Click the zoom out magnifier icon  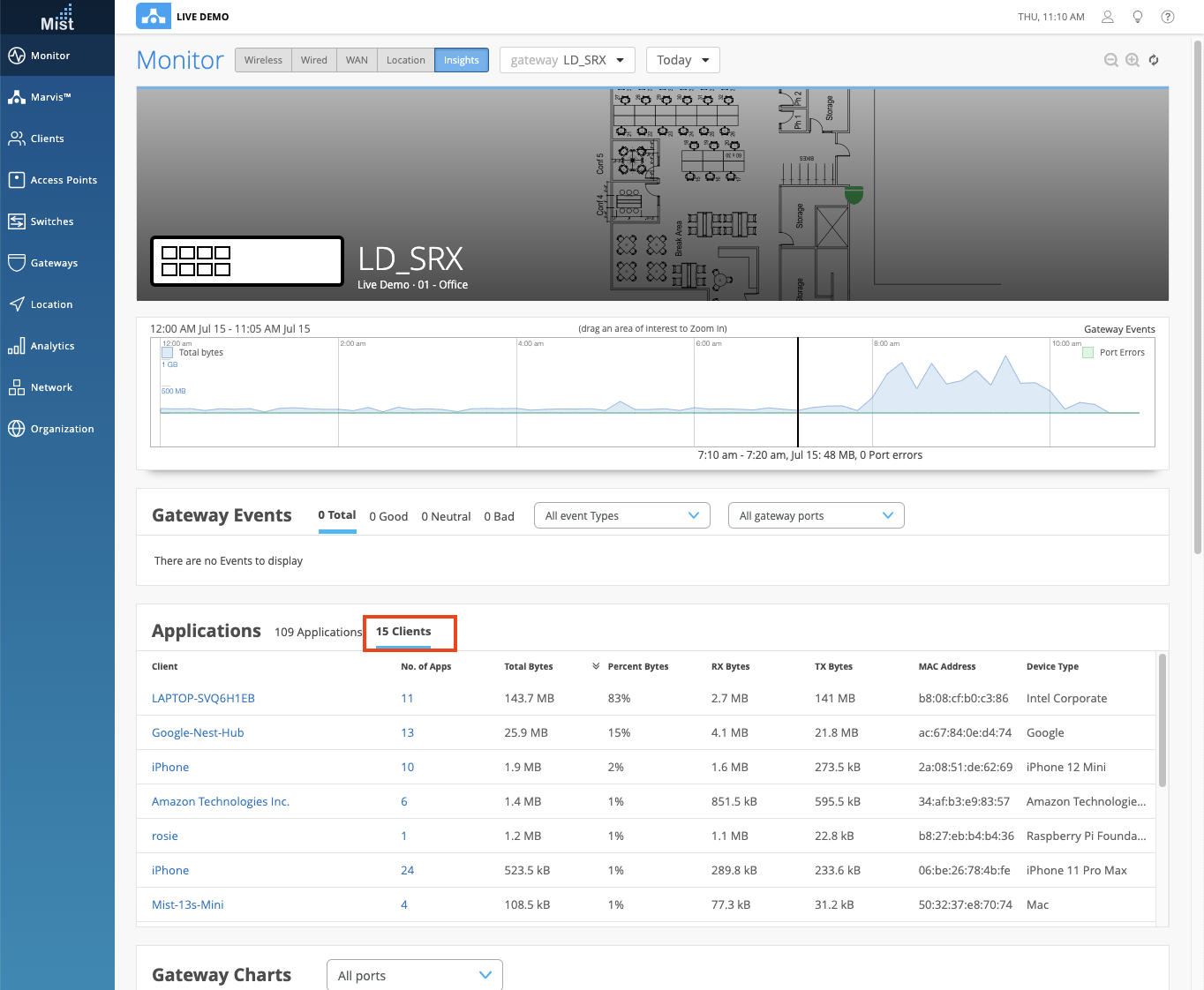tap(1110, 60)
